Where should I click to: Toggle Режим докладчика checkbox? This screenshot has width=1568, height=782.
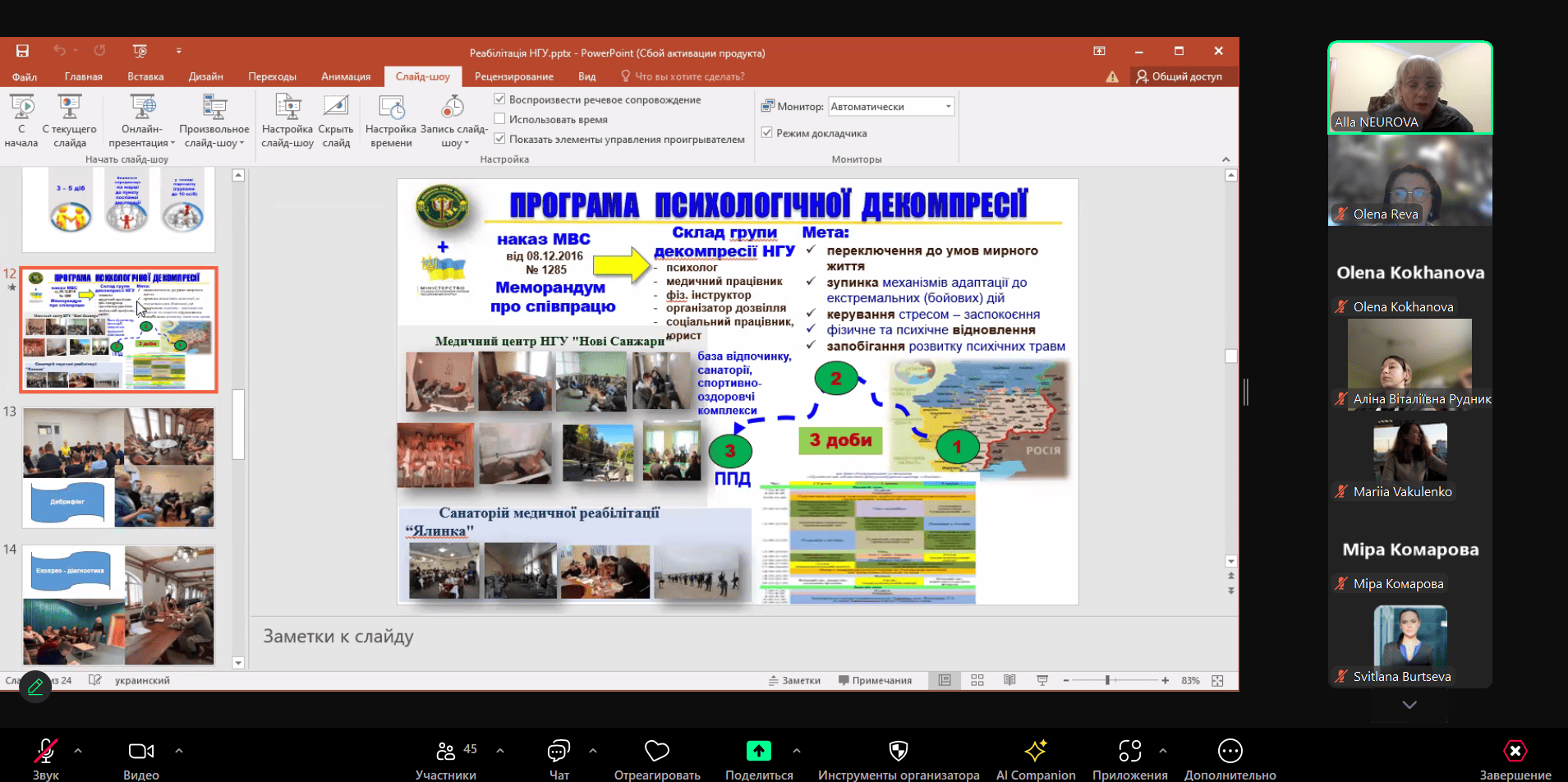pyautogui.click(x=766, y=132)
